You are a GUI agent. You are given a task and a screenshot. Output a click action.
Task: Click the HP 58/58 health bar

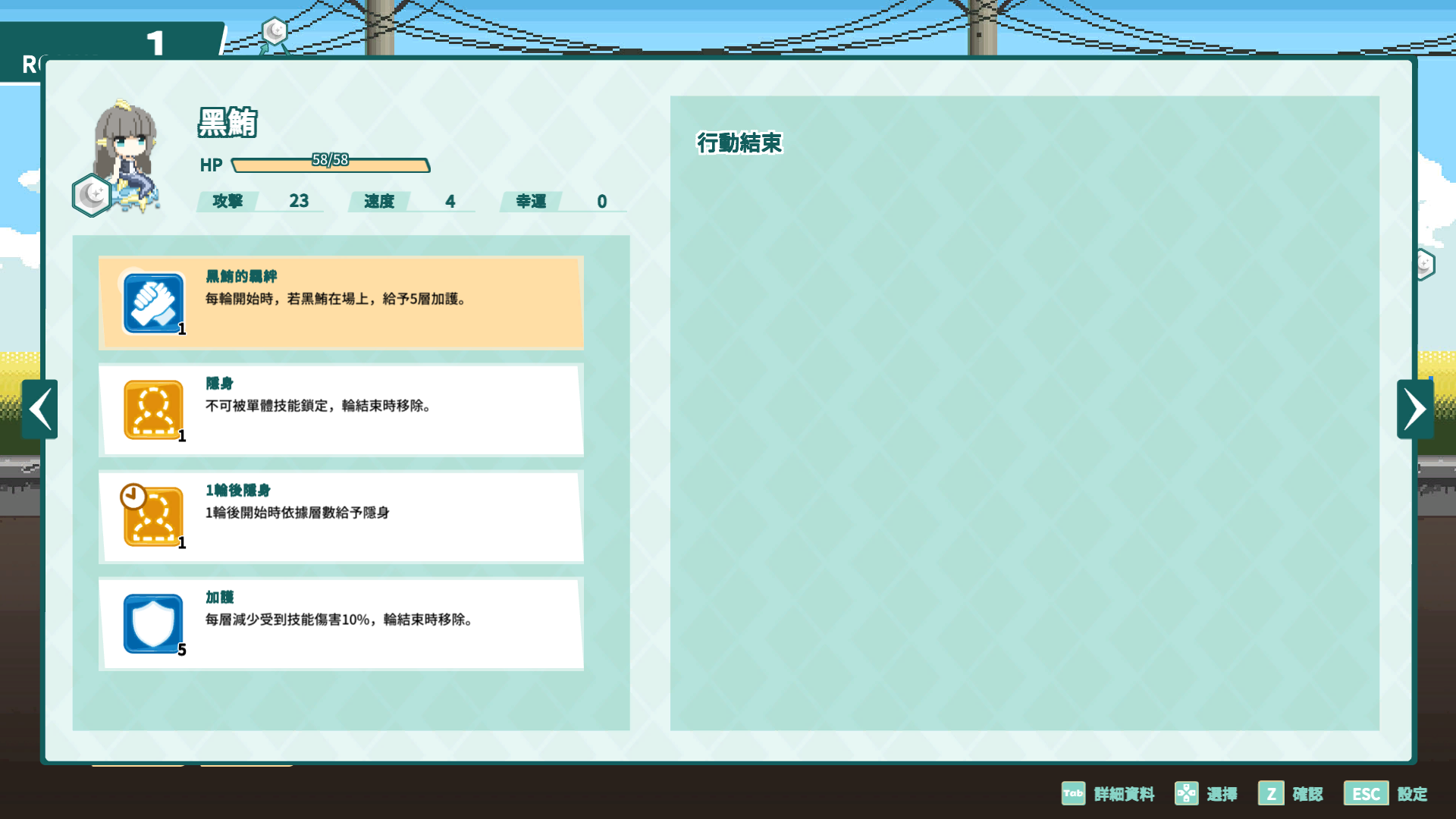[x=331, y=165]
